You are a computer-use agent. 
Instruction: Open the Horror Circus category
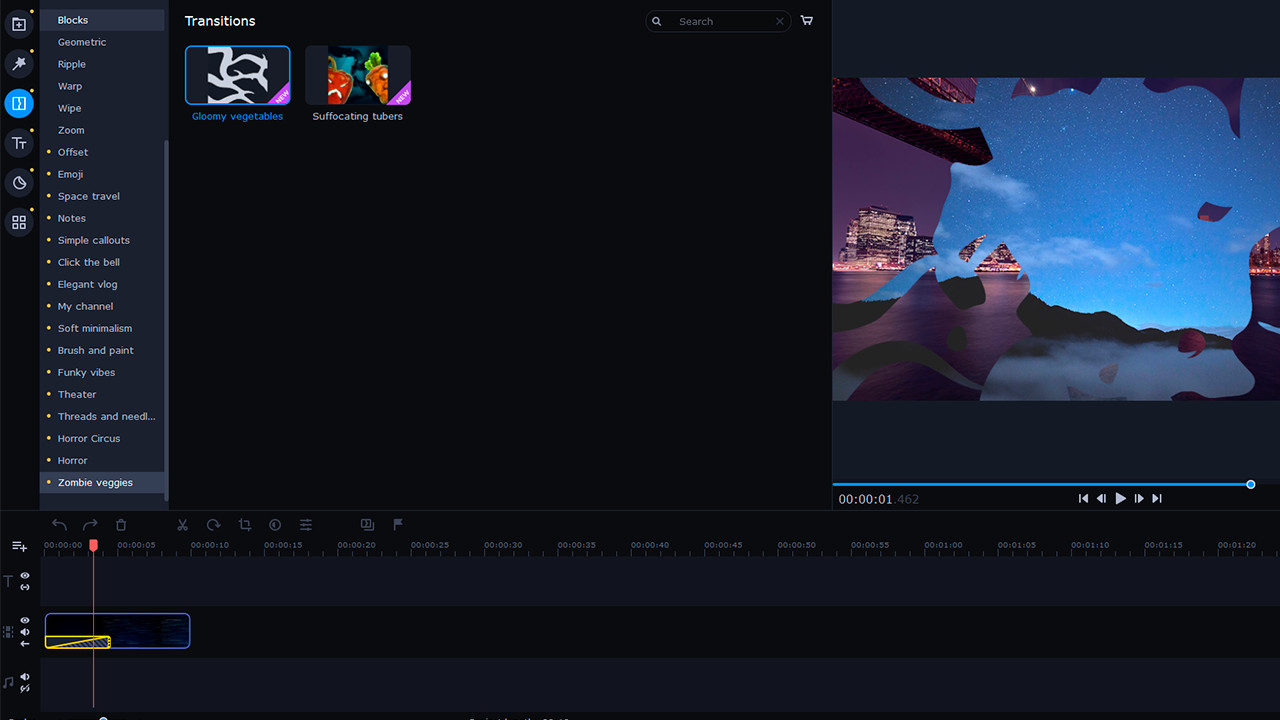click(88, 438)
